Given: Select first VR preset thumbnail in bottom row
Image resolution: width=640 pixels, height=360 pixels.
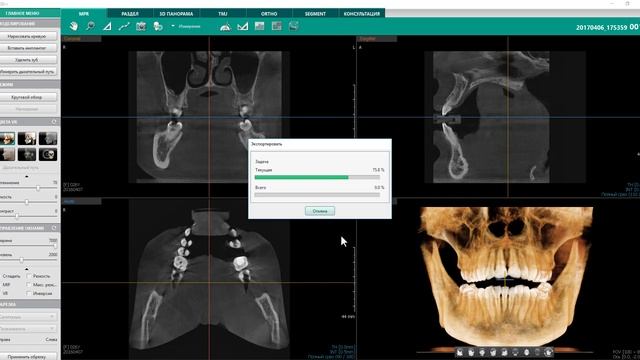Looking at the screenshot, I should (7, 154).
